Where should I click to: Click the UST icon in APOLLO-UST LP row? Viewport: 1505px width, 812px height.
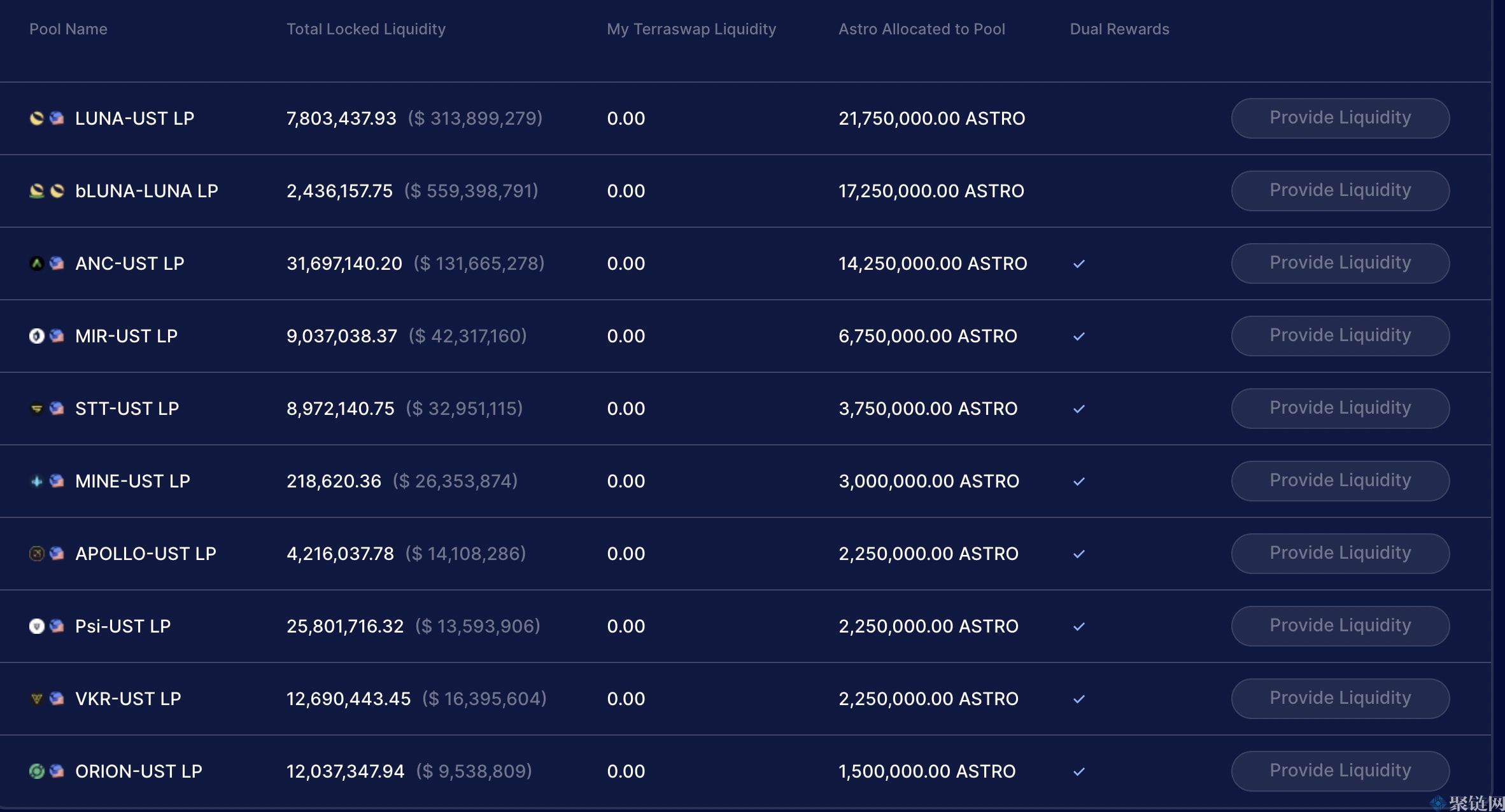click(x=57, y=554)
